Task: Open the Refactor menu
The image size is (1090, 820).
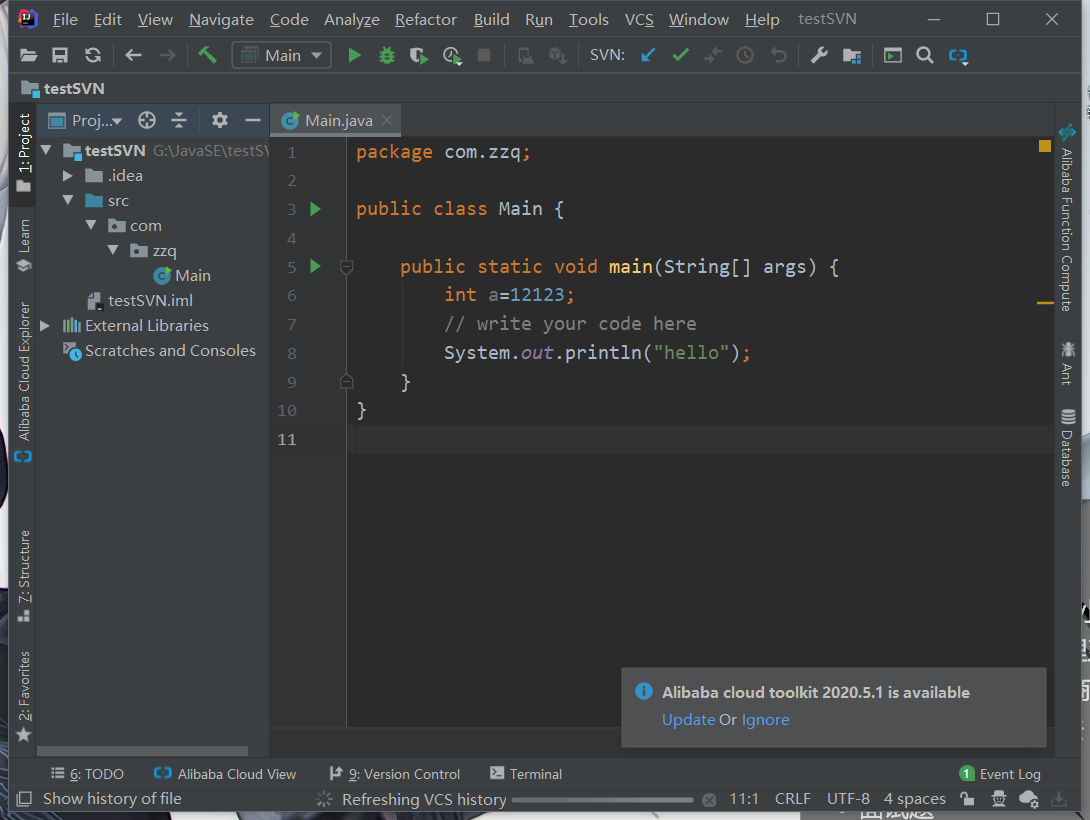Action: click(x=425, y=19)
